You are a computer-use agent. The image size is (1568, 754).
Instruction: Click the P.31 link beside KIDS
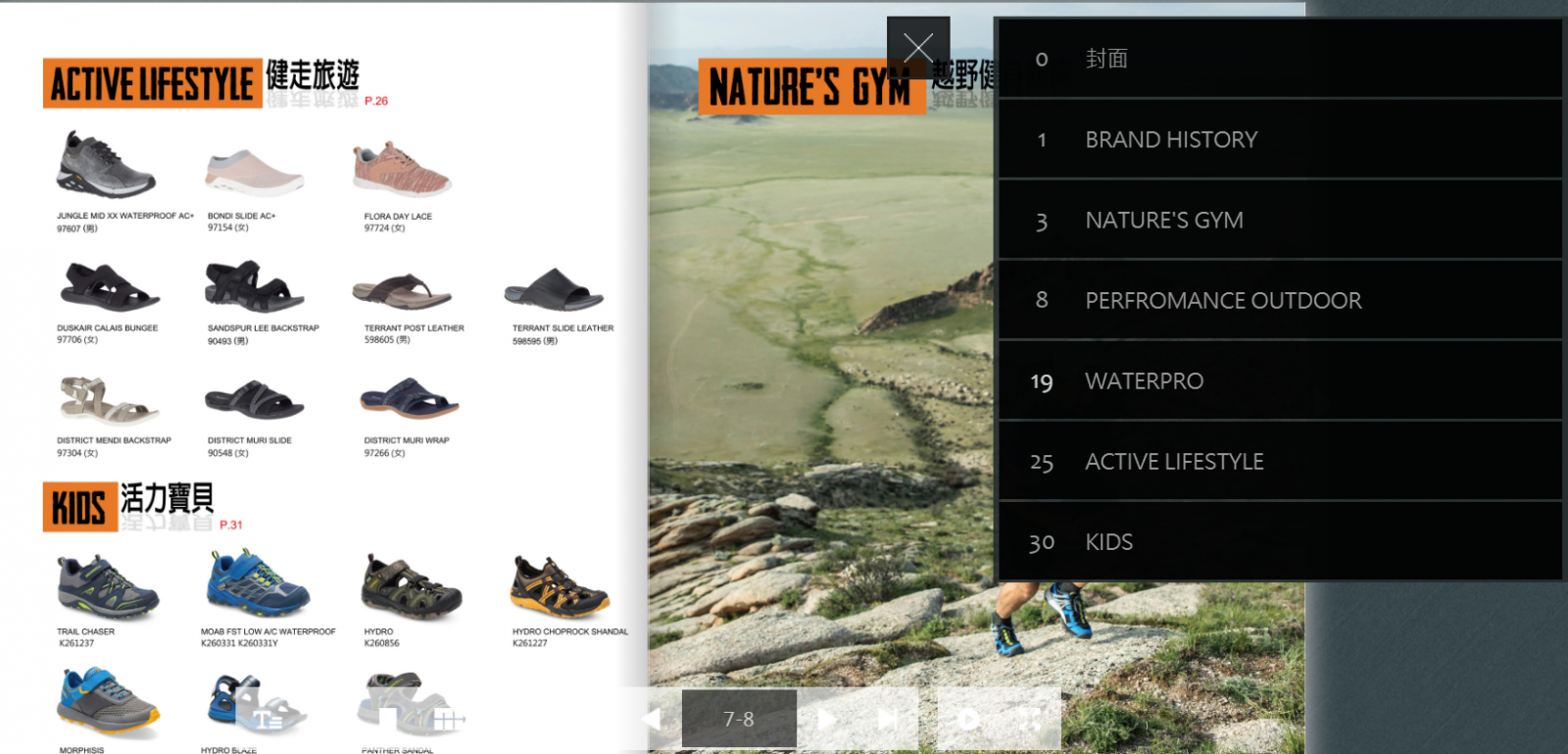coord(231,526)
